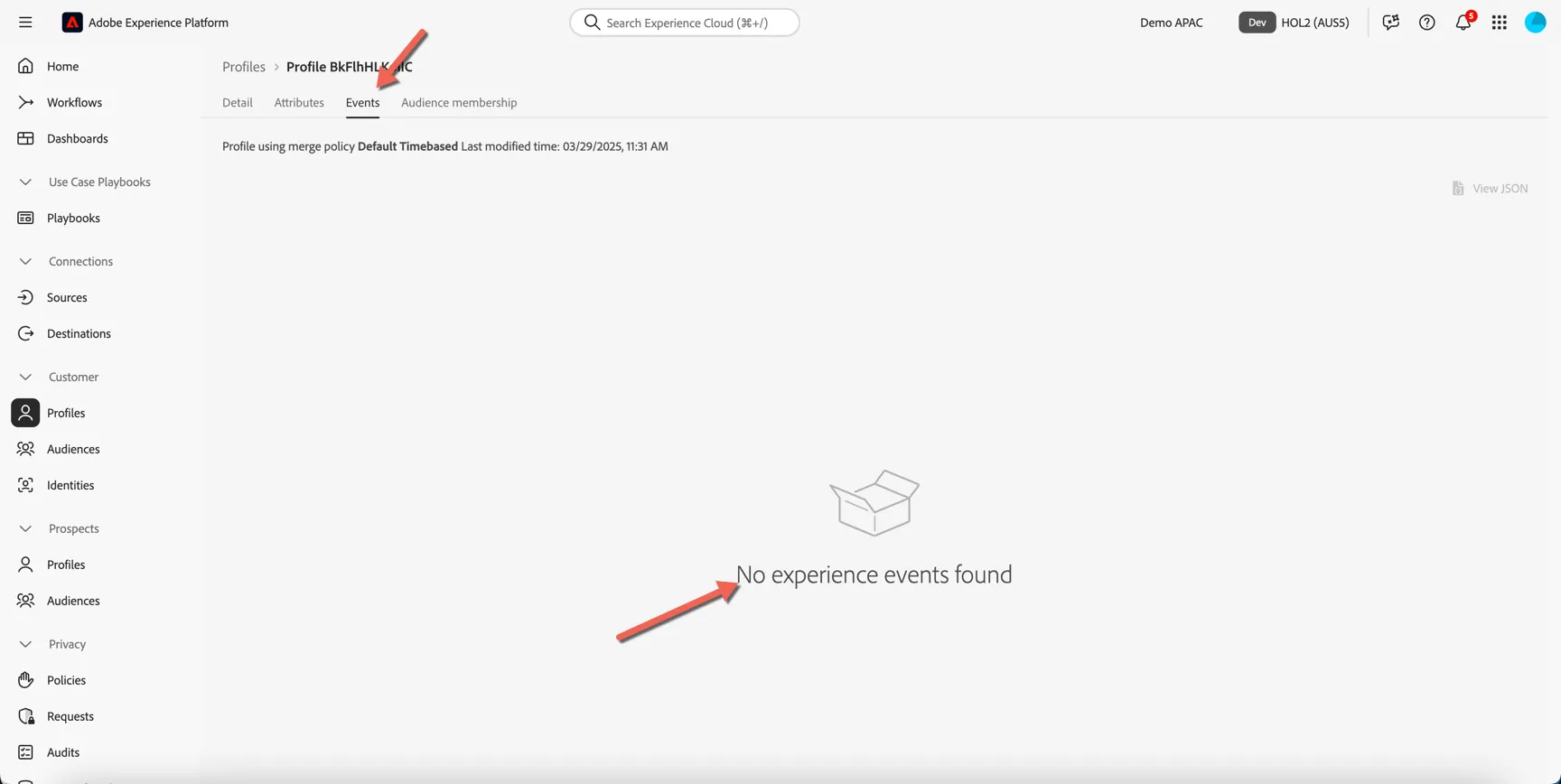Open the hamburger navigation menu
This screenshot has width=1561, height=784.
click(x=25, y=23)
